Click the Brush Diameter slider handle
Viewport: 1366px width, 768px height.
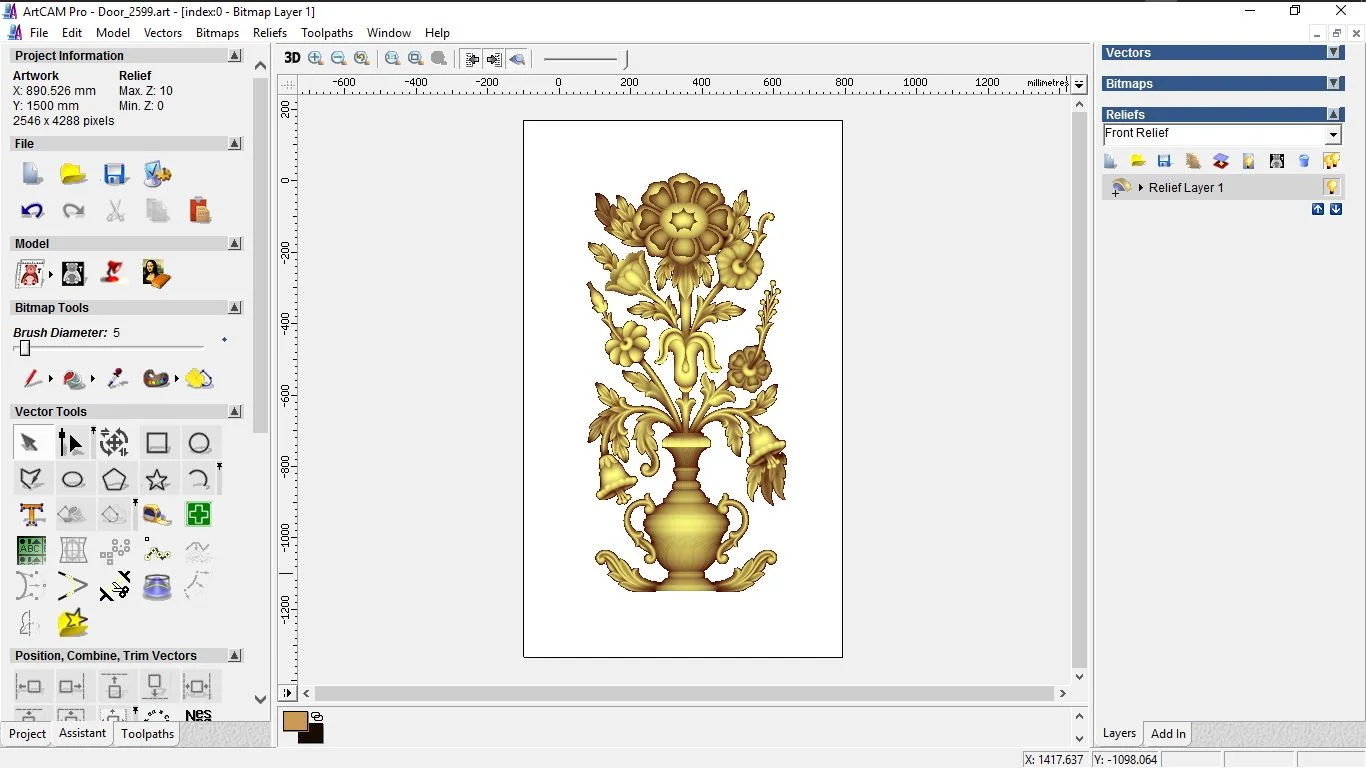25,348
